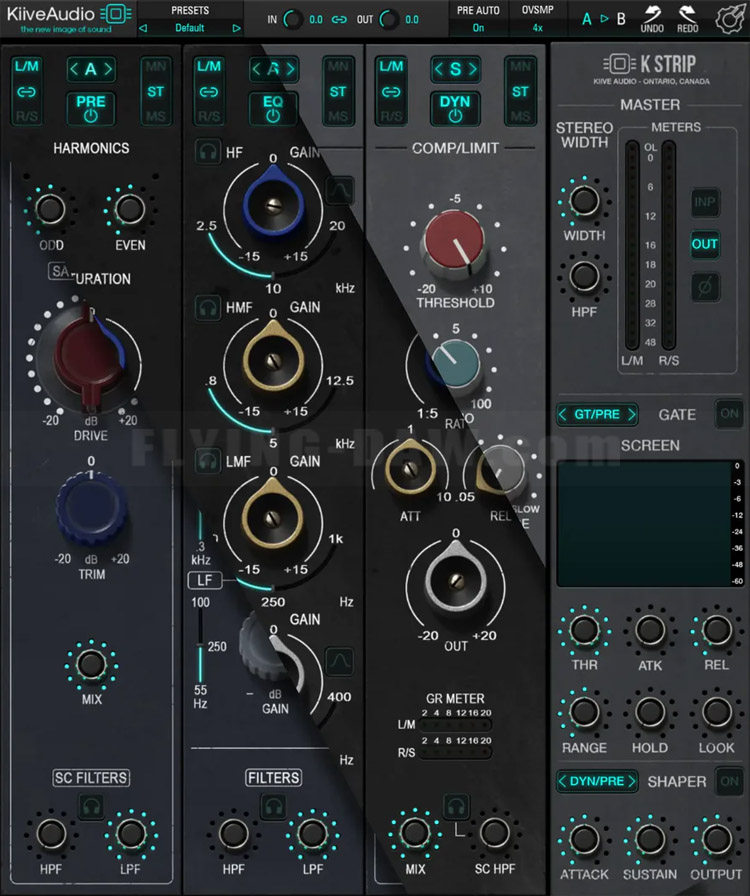Screen dimensions: 750x896
Task: Toggle the LF band bell shape icon
Action: (340, 661)
